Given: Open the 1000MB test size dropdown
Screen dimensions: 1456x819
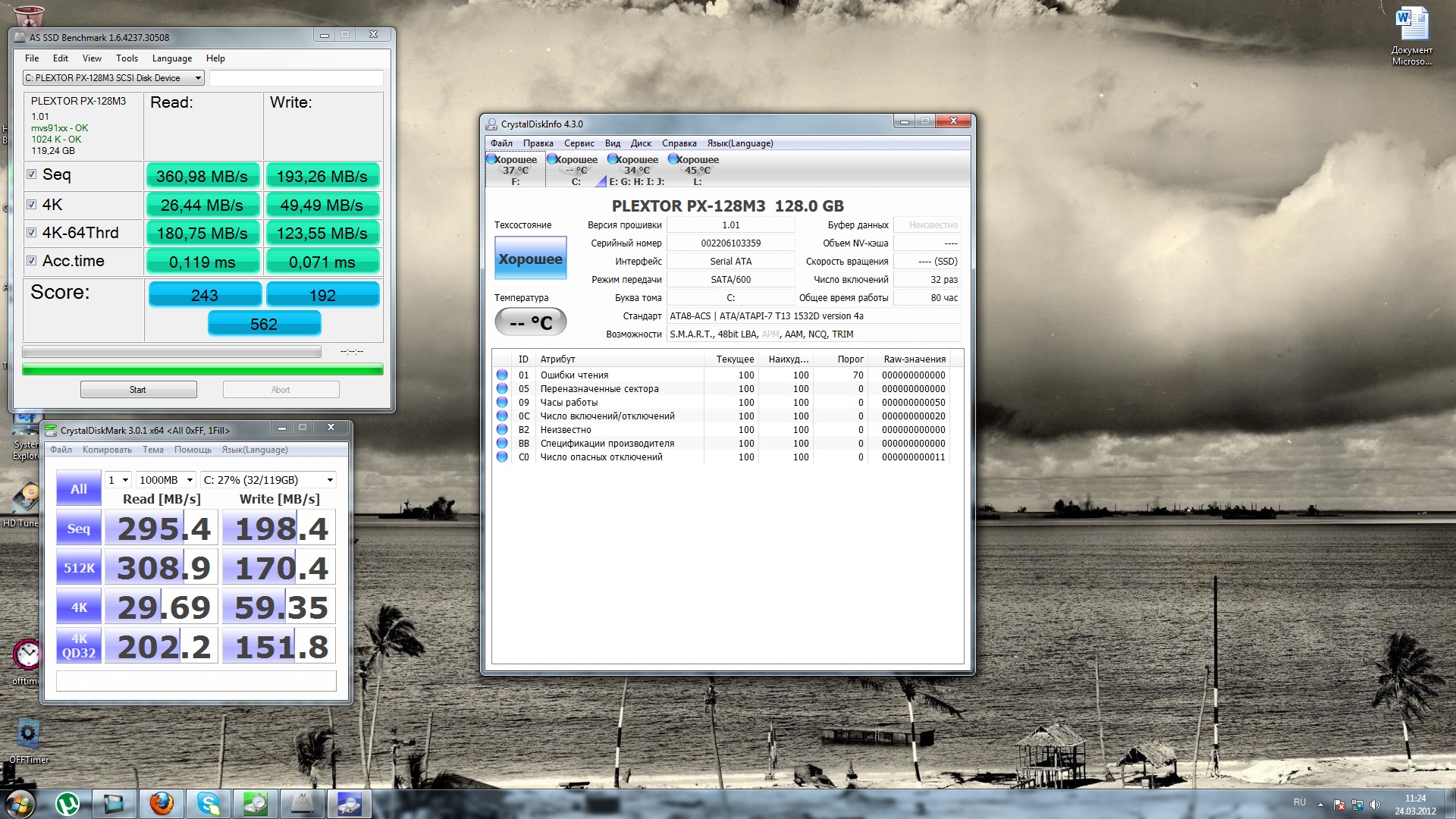Looking at the screenshot, I should tap(165, 480).
